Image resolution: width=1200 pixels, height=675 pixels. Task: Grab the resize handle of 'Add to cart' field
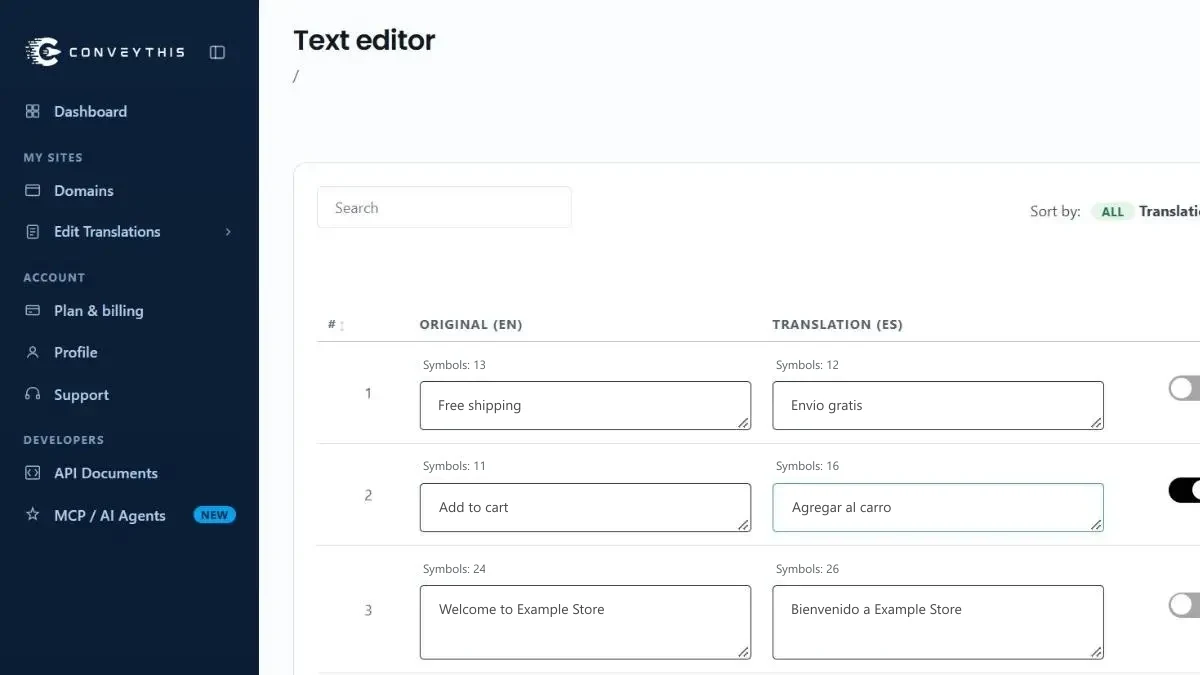743,525
